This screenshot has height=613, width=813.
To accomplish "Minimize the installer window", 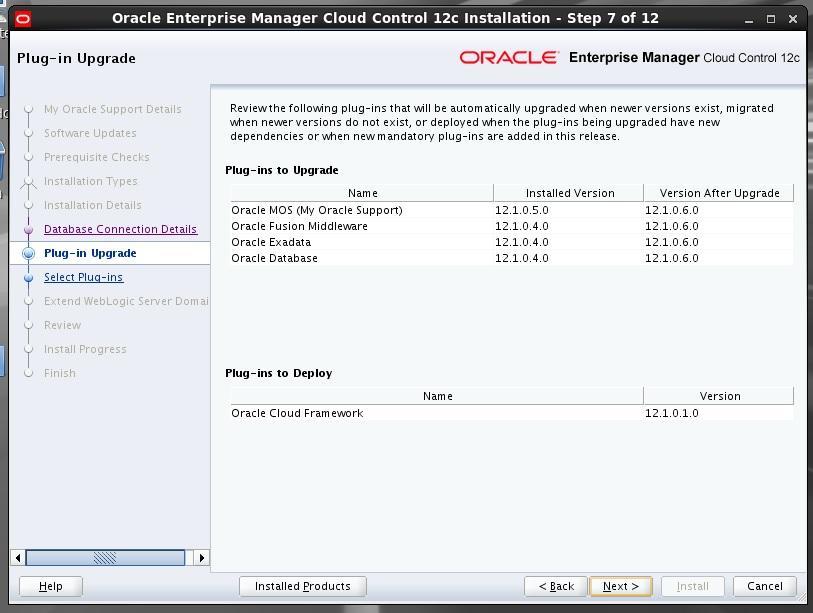I will 749,20.
